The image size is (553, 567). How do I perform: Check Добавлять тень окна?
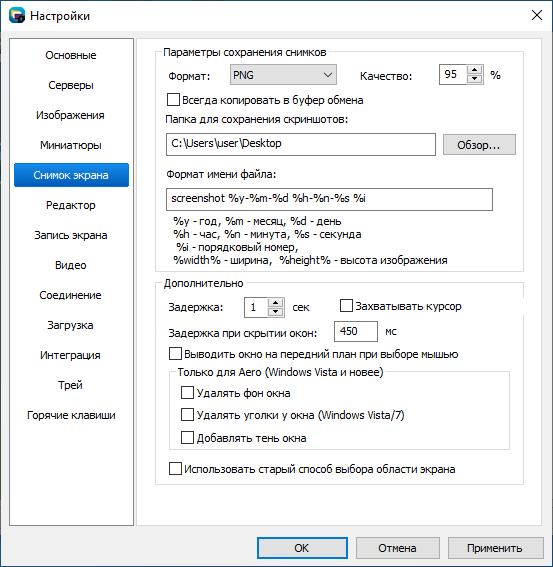coord(187,438)
